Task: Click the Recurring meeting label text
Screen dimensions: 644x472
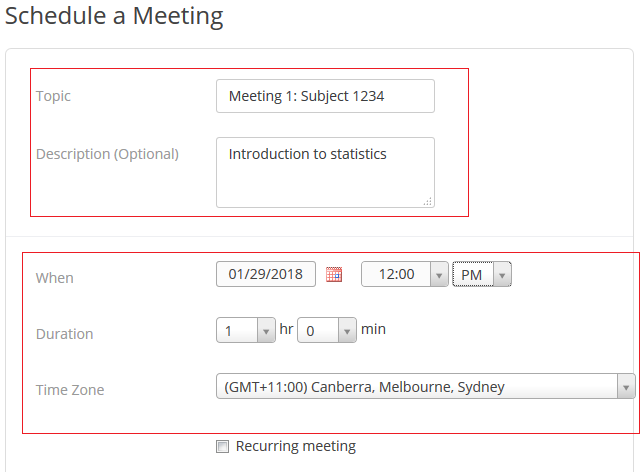Action: [295, 446]
